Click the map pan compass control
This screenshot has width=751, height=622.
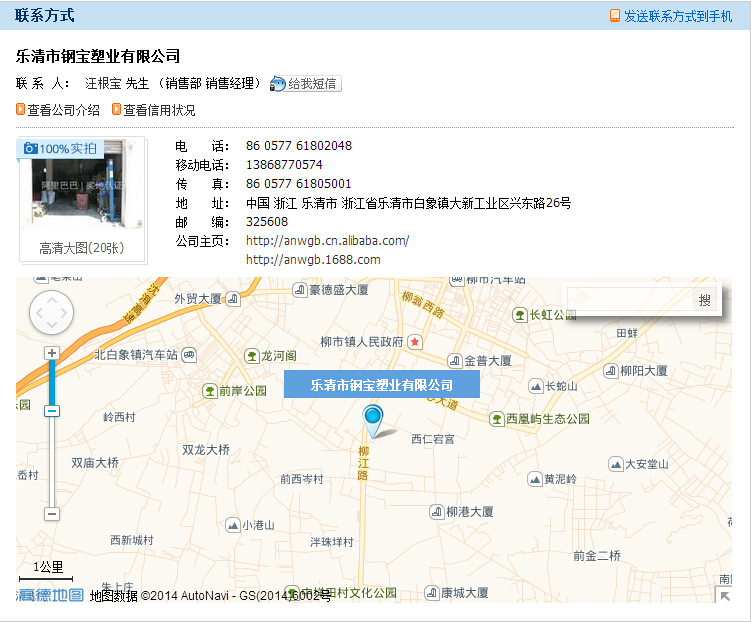(51, 313)
